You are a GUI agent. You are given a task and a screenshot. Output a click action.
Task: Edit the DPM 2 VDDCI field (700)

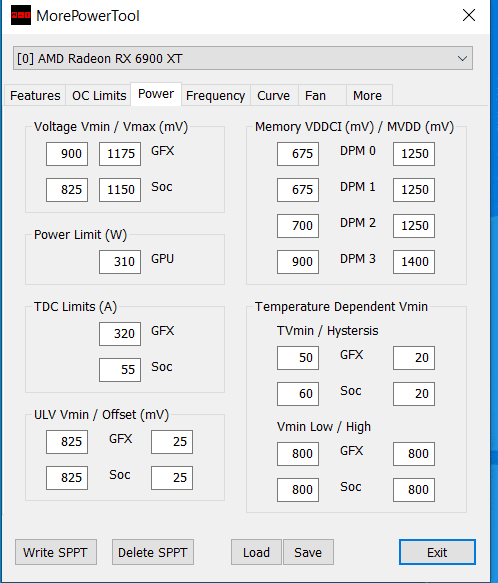point(298,226)
